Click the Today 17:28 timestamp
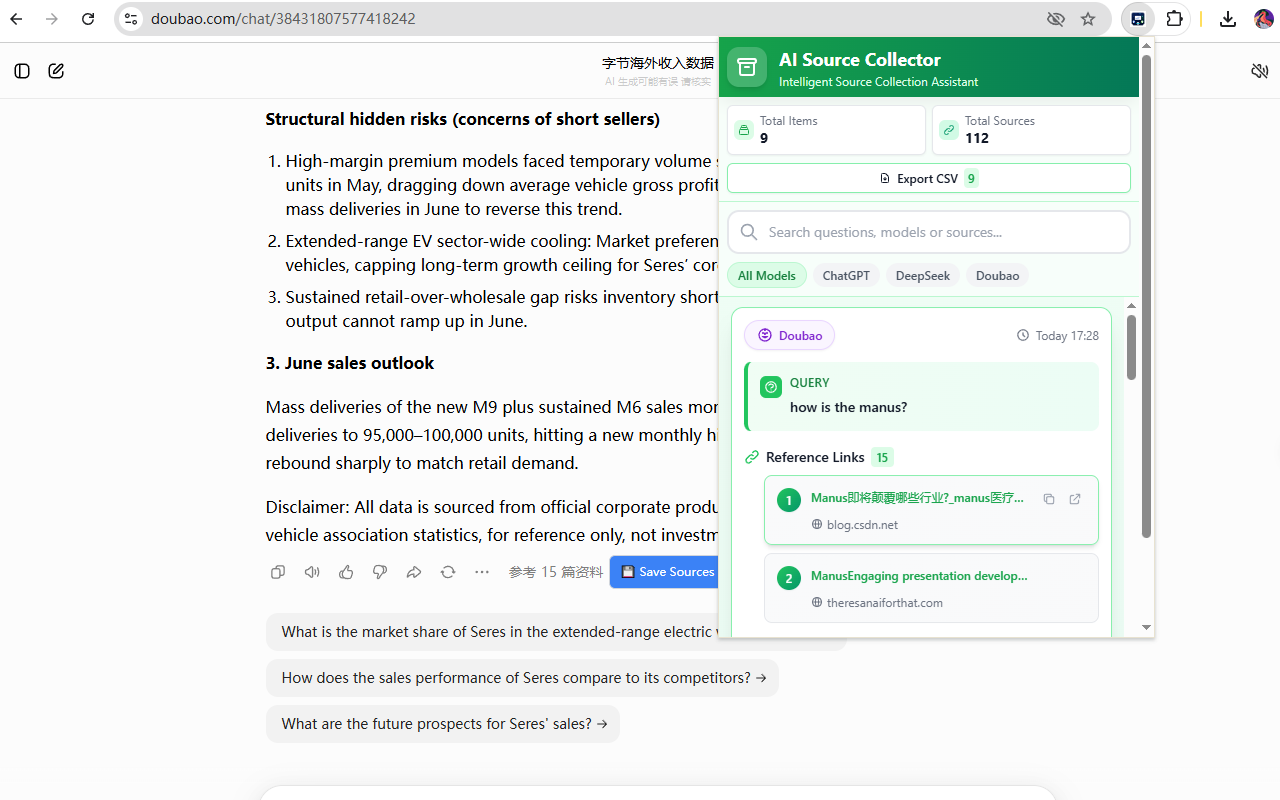1280x800 pixels. pyautogui.click(x=1058, y=336)
